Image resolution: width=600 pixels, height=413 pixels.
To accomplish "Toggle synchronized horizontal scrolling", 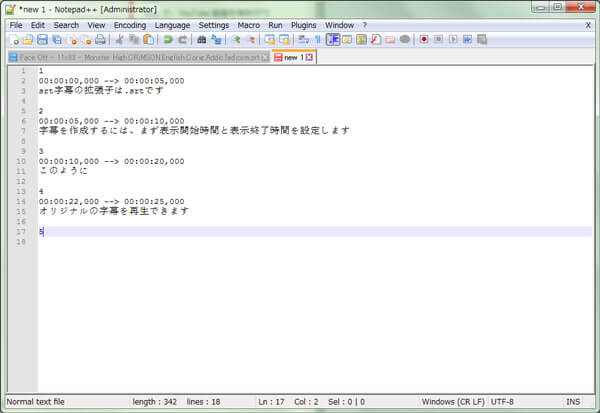I will point(284,39).
